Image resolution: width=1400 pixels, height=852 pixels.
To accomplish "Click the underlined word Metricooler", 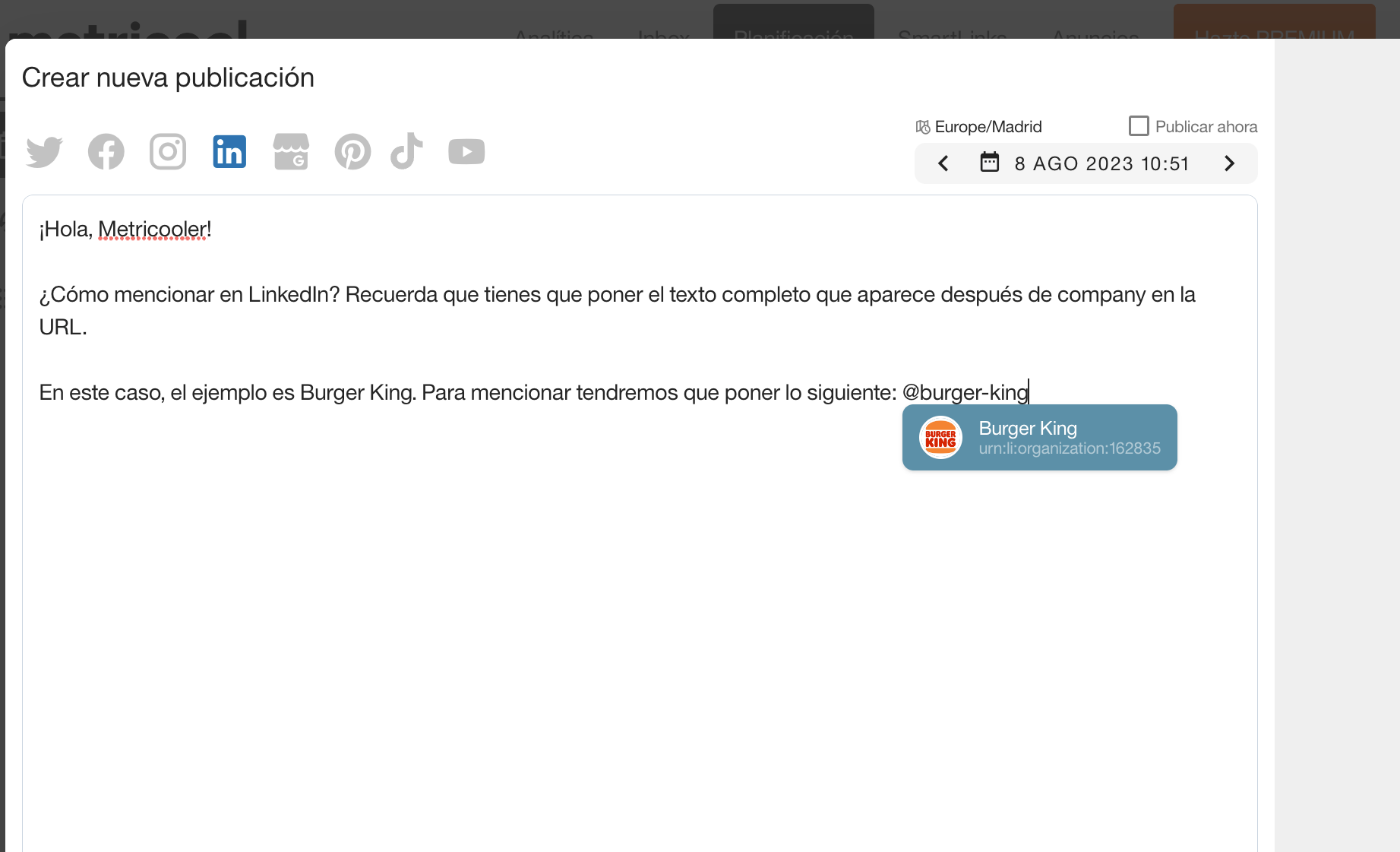I will coord(152,230).
